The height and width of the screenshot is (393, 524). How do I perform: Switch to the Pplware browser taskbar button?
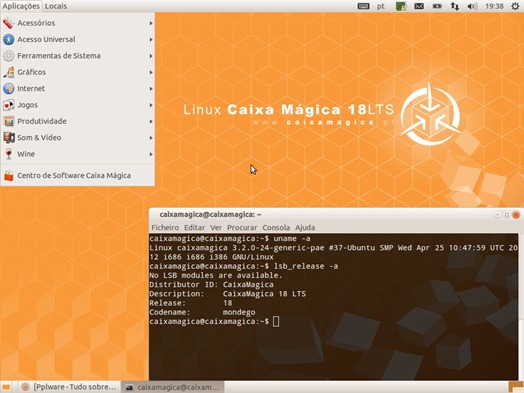tap(69, 387)
